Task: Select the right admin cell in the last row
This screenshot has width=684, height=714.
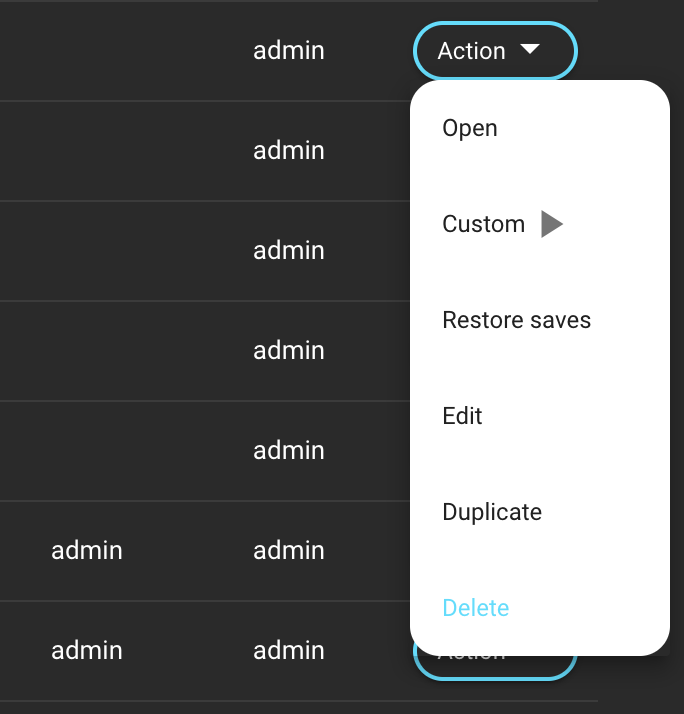Action: point(289,650)
